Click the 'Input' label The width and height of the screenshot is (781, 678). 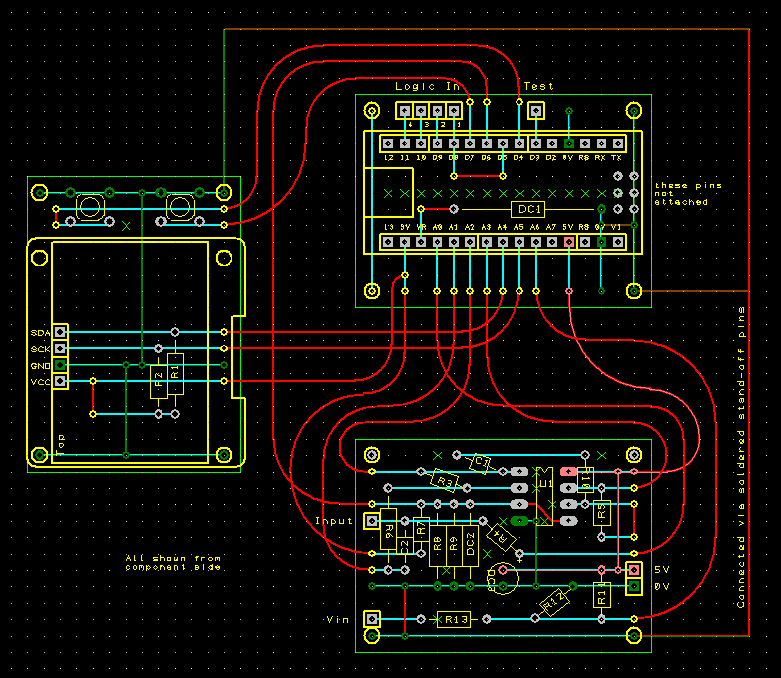point(334,521)
